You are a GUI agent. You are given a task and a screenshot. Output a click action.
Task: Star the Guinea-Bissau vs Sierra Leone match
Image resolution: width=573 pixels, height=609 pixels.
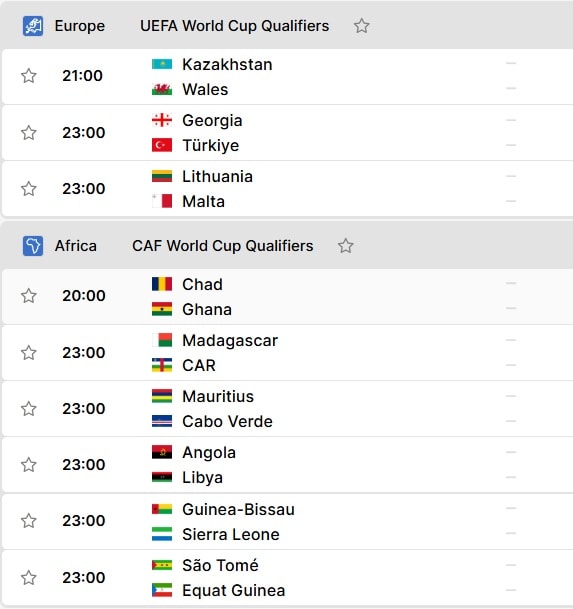(x=29, y=521)
